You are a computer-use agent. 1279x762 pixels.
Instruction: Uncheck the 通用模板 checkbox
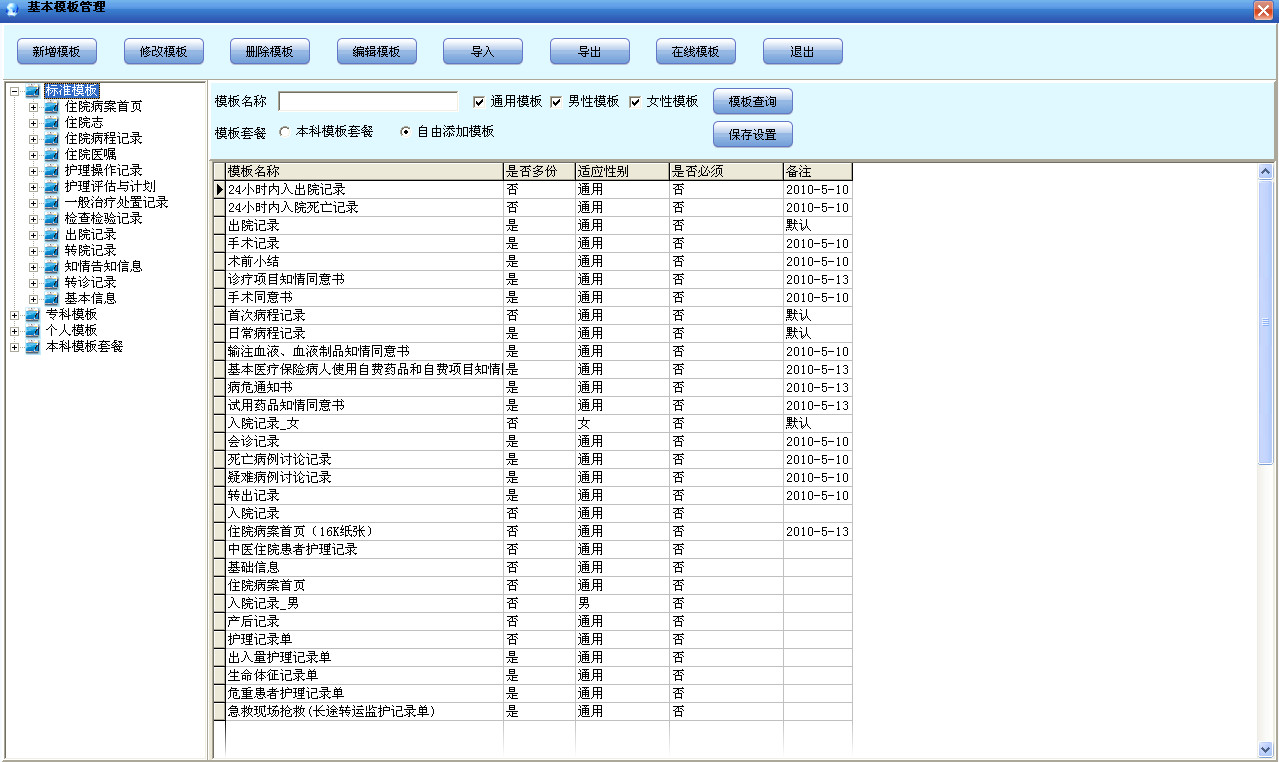[x=477, y=100]
